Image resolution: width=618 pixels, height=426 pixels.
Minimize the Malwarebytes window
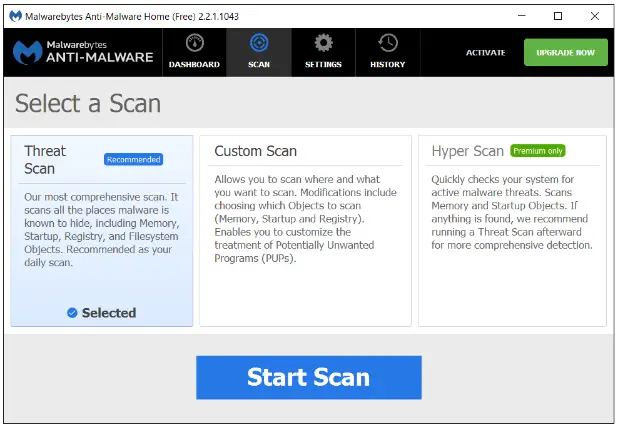pos(521,16)
